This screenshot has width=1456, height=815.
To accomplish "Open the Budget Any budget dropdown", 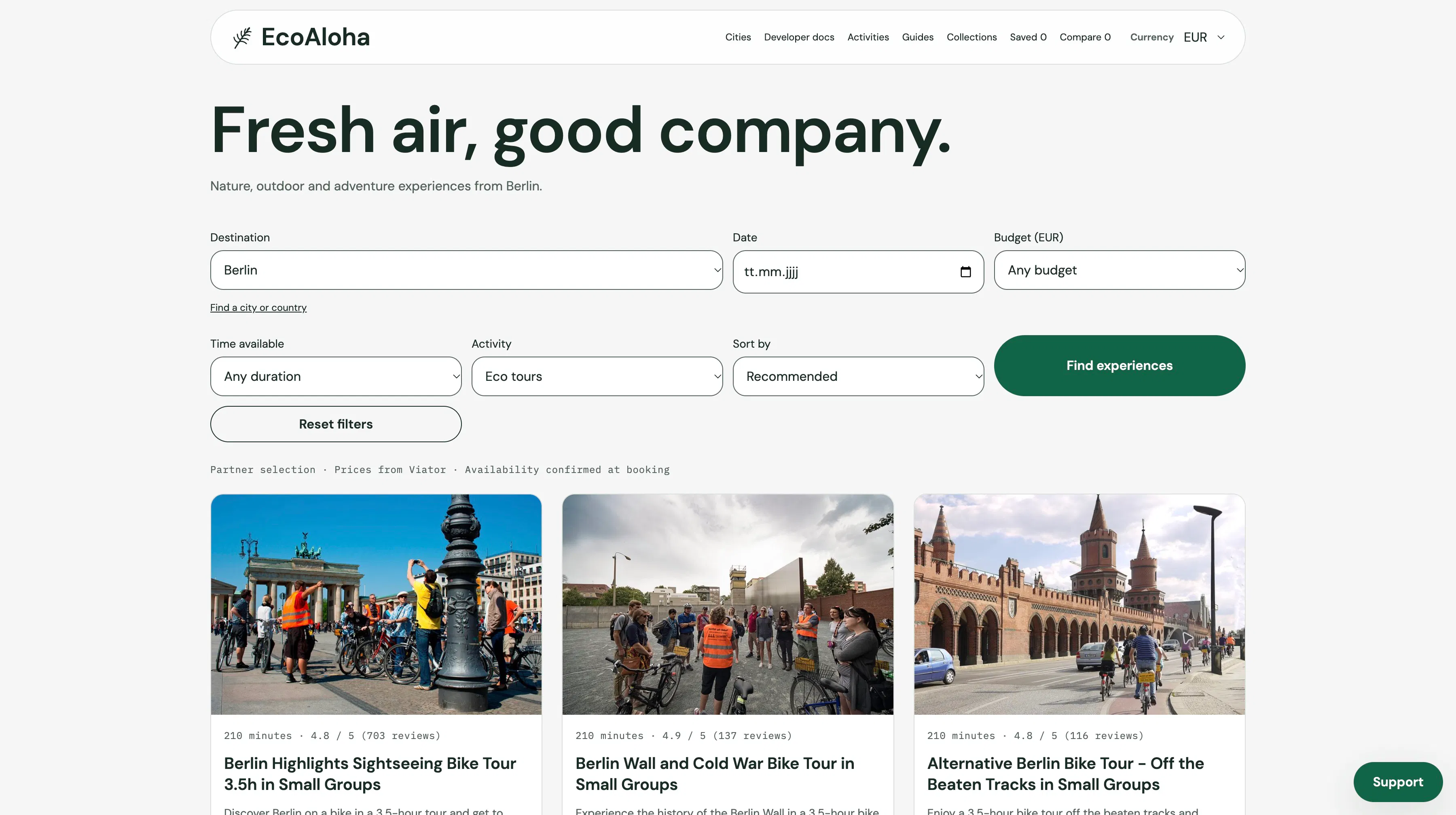I will tap(1119, 270).
